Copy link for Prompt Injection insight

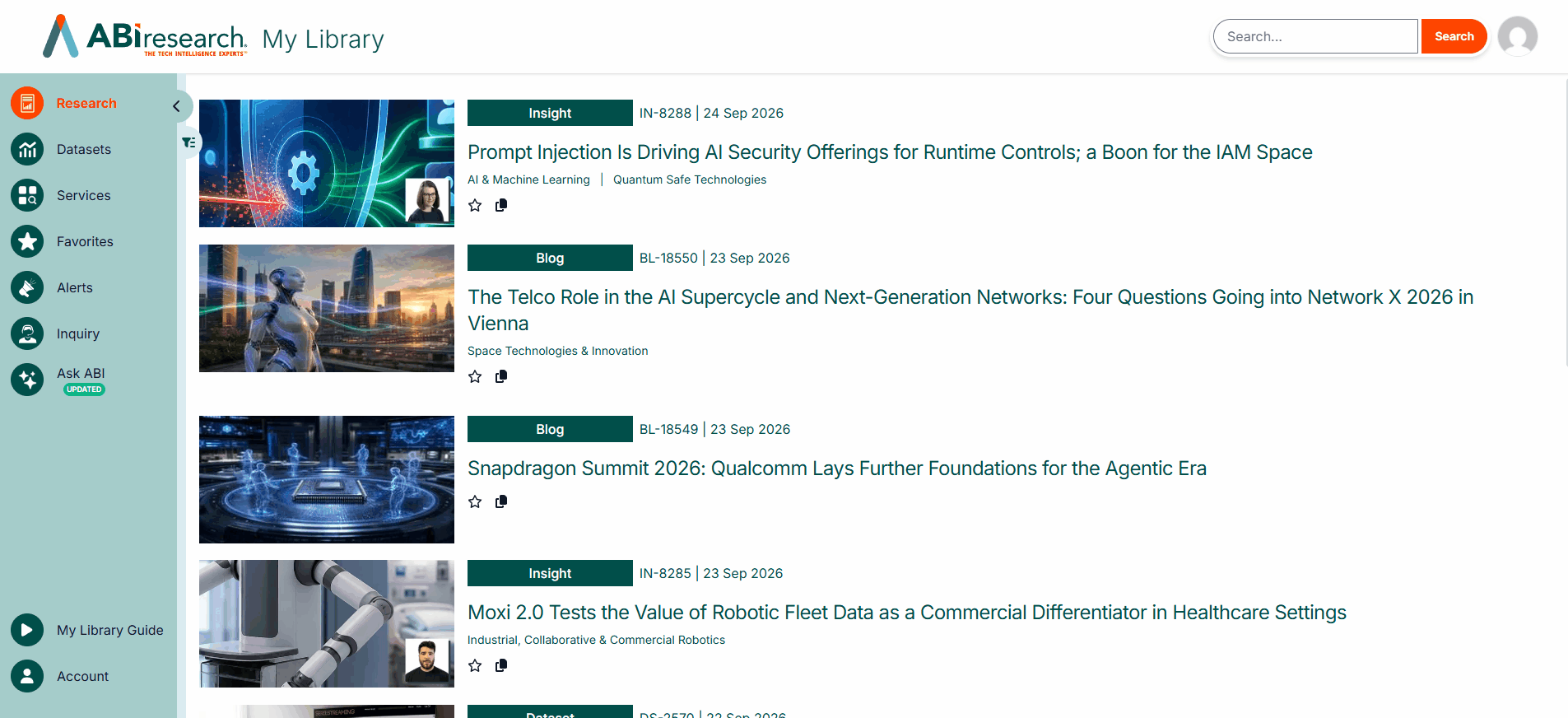[501, 205]
